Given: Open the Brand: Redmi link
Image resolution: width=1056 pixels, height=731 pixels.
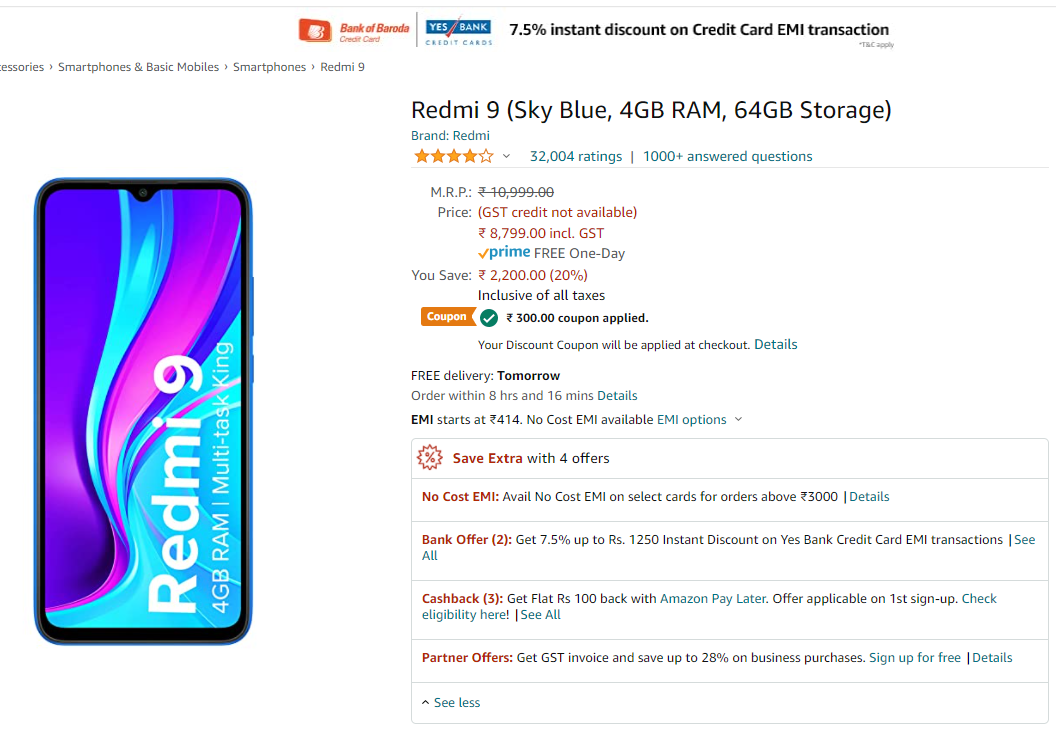Looking at the screenshot, I should tap(450, 135).
